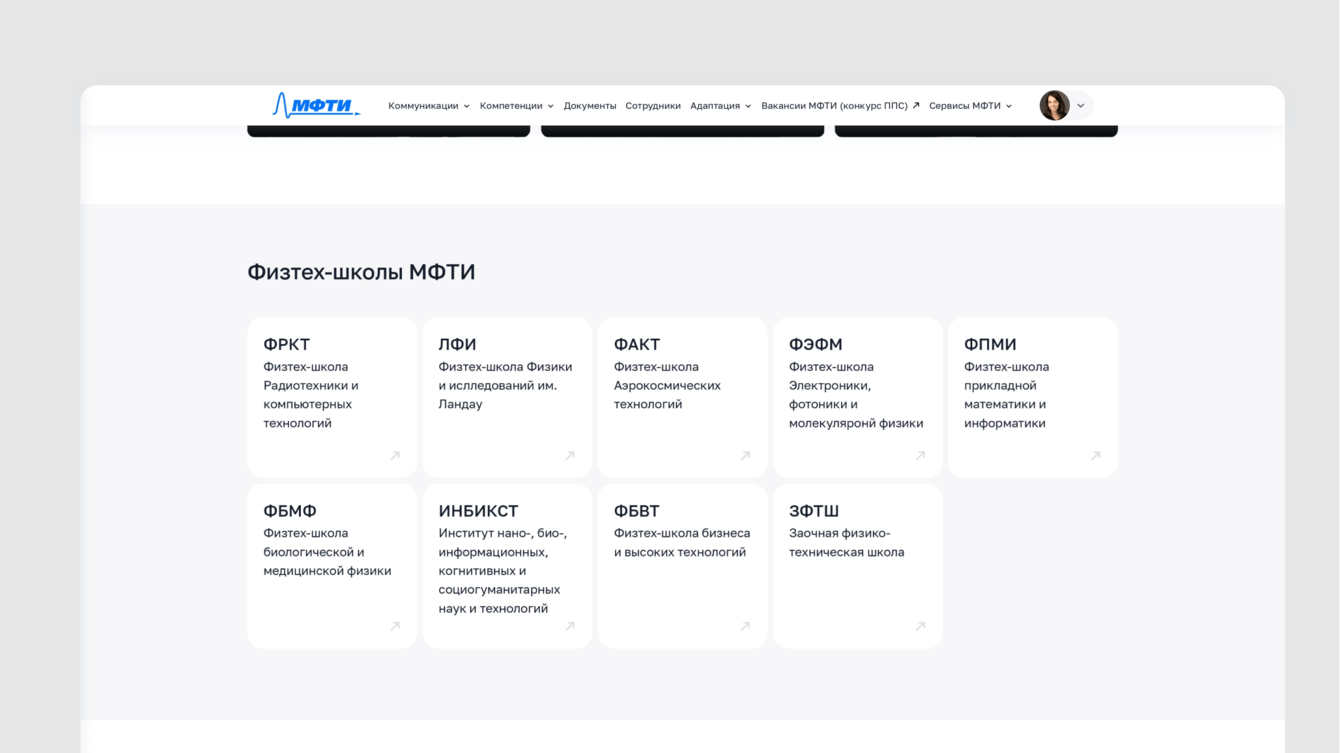Click the arrow icon on ФЭФМ card
The image size is (1340, 753).
tap(920, 456)
